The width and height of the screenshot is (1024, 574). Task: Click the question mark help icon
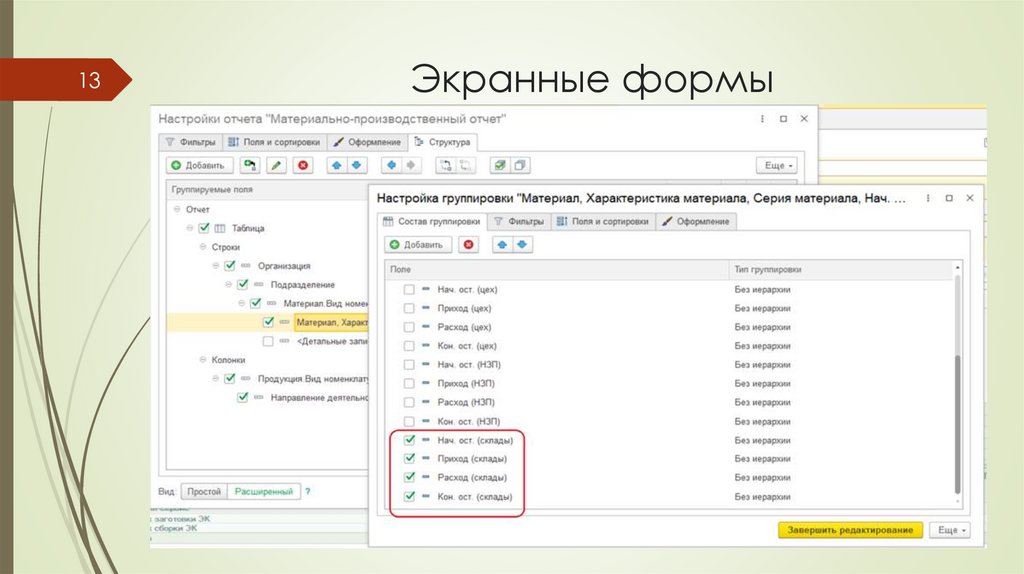(308, 492)
